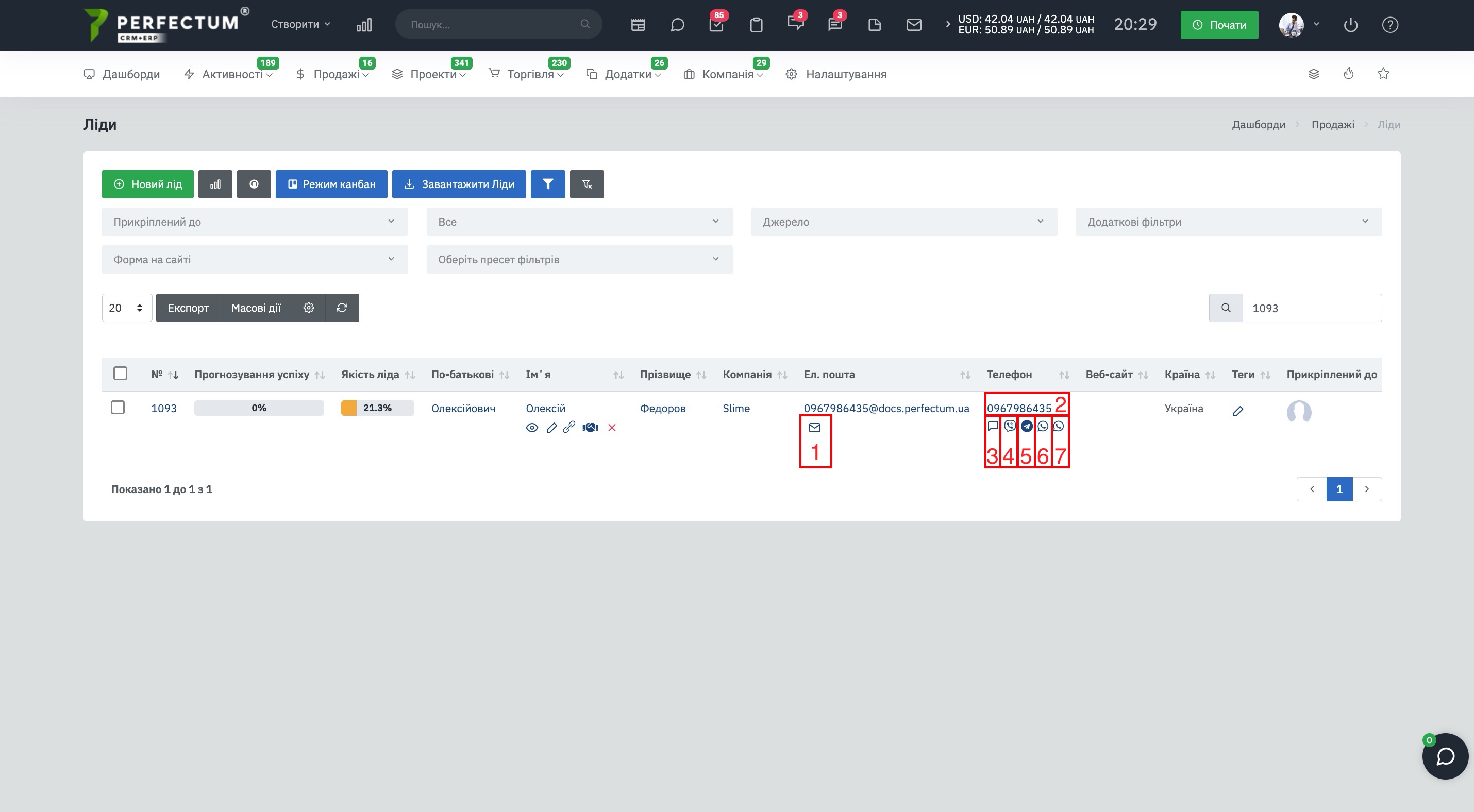Tick the checkbox for lead 1093
The width and height of the screenshot is (1474, 812).
(118, 407)
